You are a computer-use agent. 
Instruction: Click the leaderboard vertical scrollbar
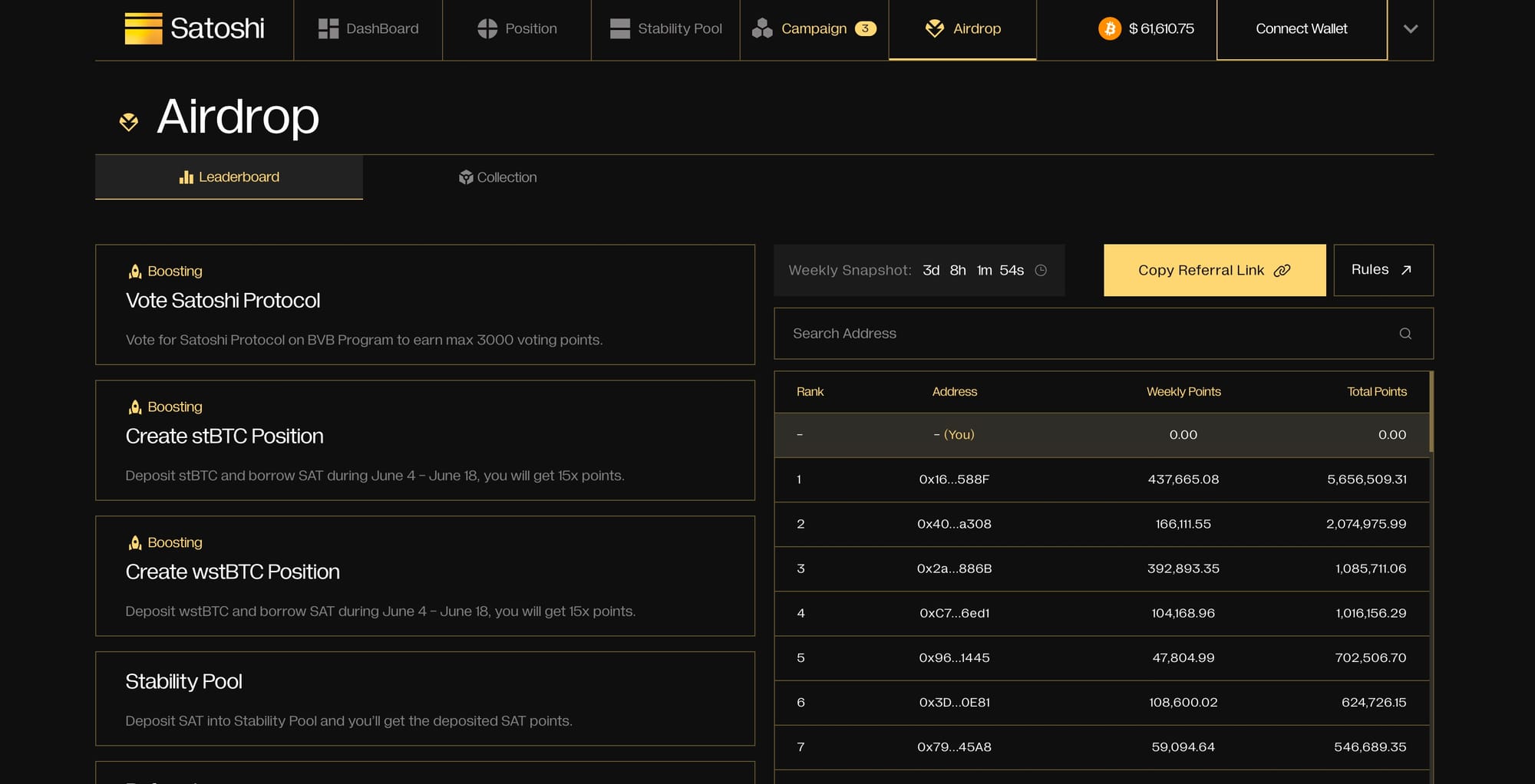pos(1431,412)
